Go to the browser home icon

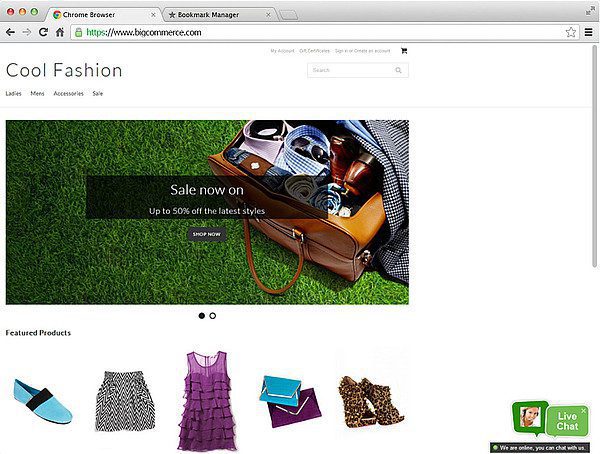[x=60, y=32]
